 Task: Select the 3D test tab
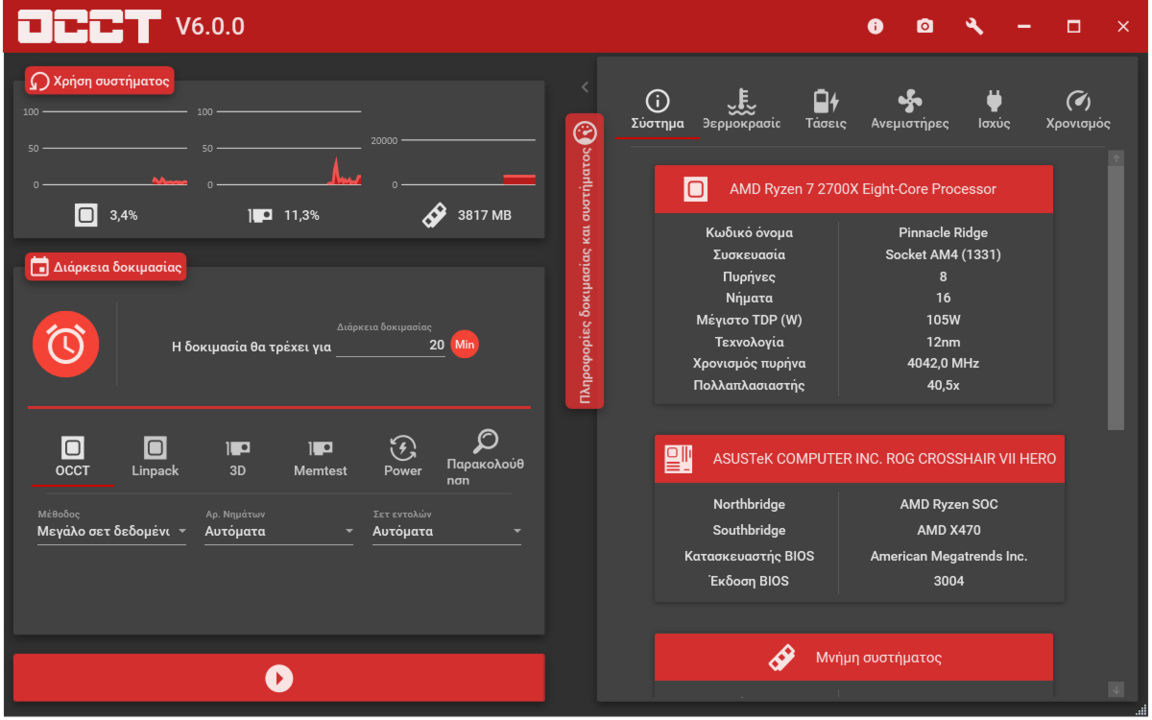[237, 457]
